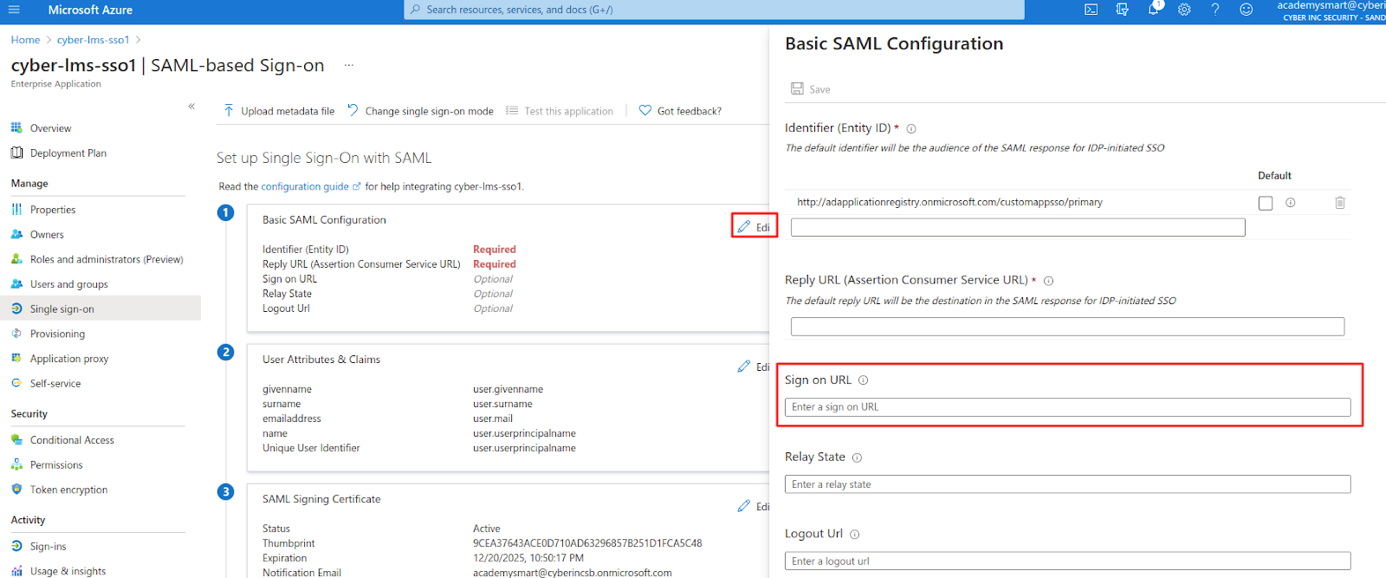Delete the primary identifier with the trash icon
Image resolution: width=1386 pixels, height=578 pixels.
point(1340,202)
